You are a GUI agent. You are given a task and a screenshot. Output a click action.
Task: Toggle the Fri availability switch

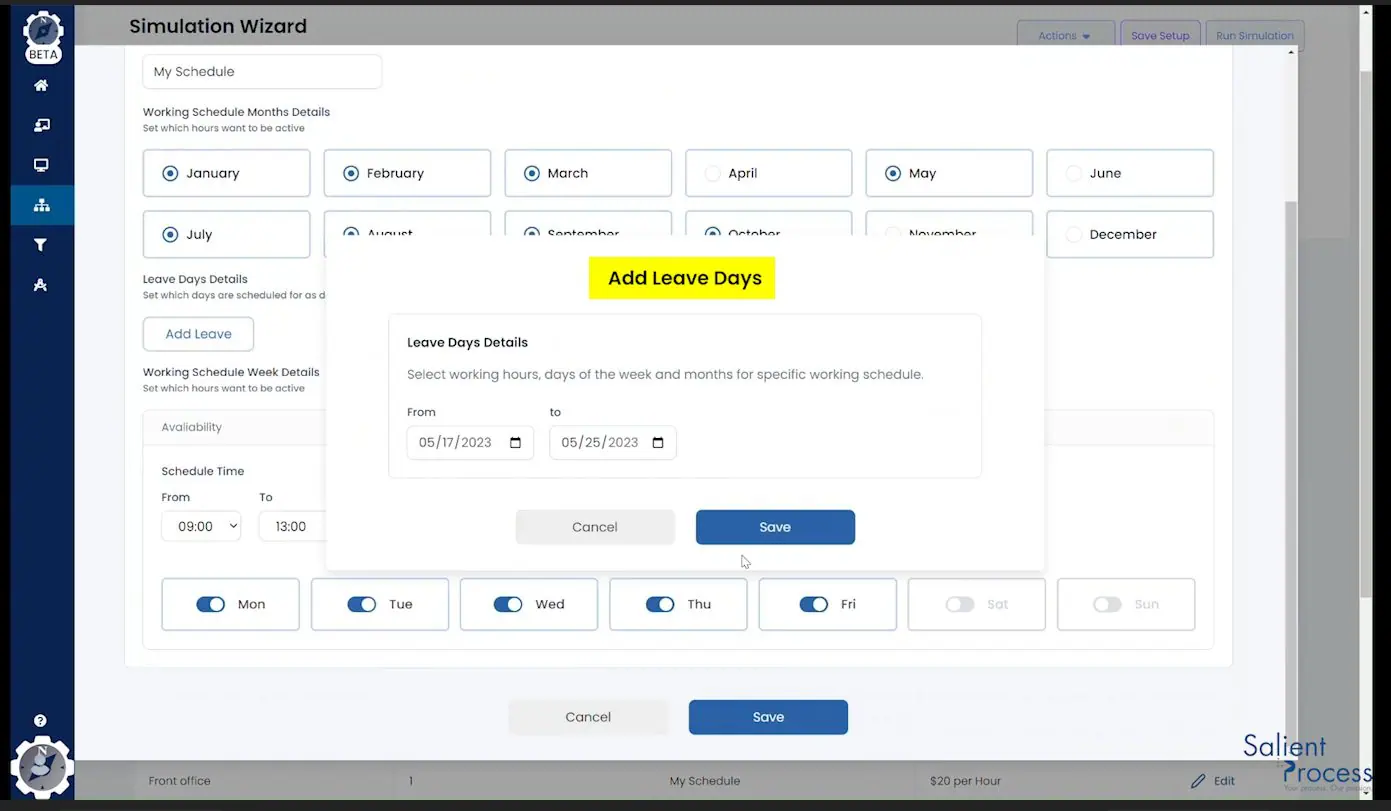tap(814, 604)
